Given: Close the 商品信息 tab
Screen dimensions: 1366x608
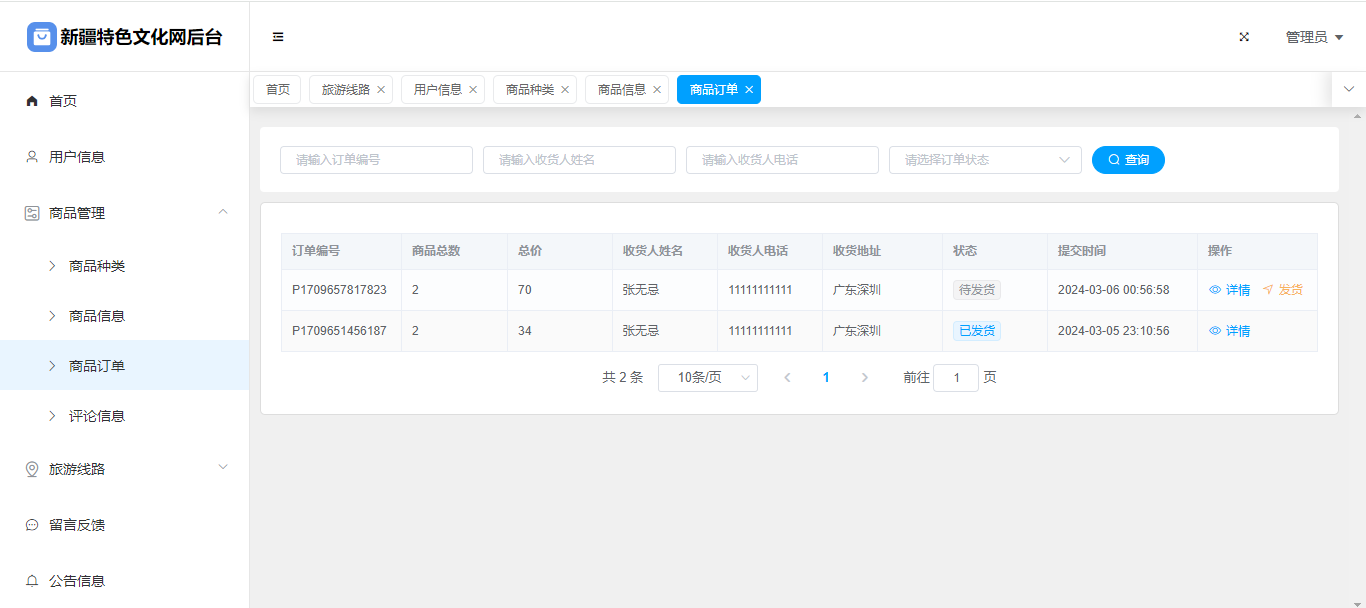Looking at the screenshot, I should tap(657, 90).
